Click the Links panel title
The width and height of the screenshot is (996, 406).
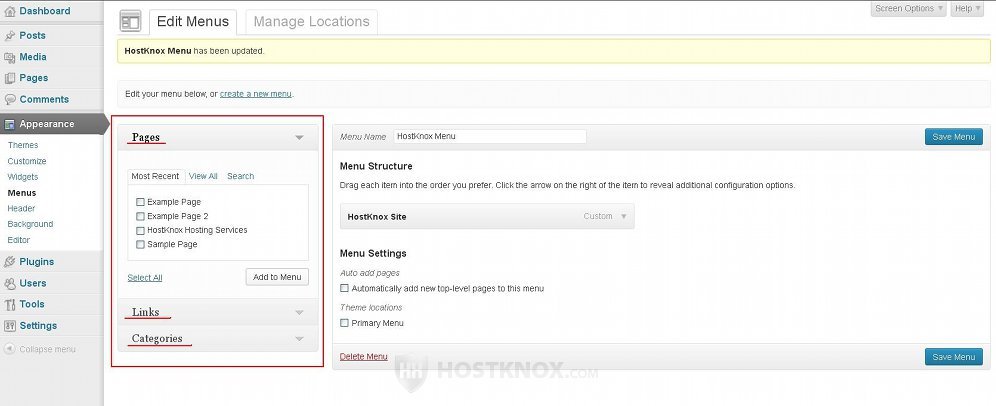(145, 312)
